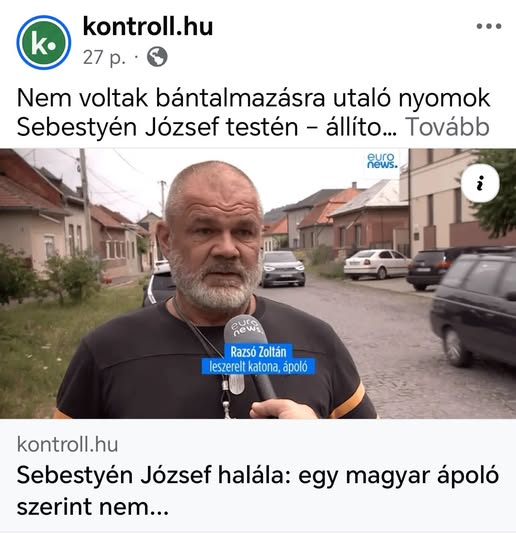Tap the info 'i' icon on image
The width and height of the screenshot is (516, 540).
click(x=480, y=183)
